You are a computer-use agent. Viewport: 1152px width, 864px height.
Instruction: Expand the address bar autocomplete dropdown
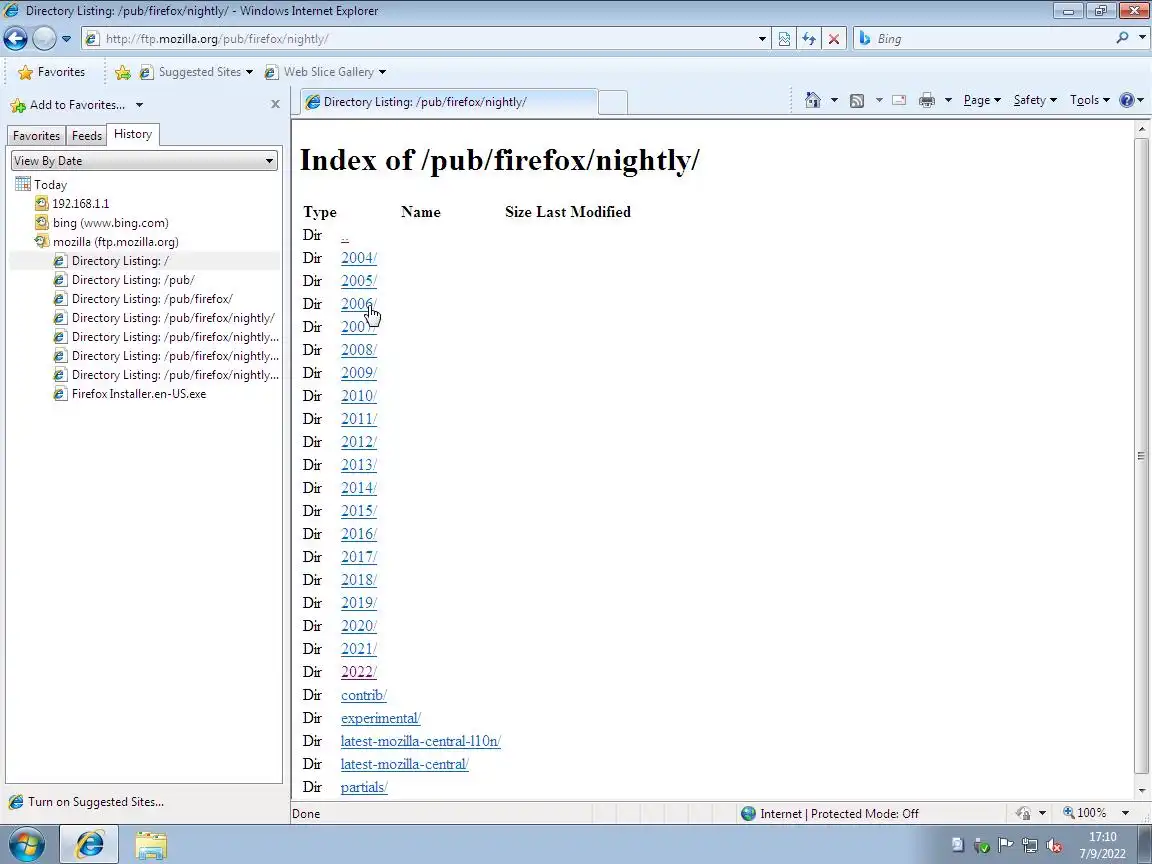(x=762, y=39)
